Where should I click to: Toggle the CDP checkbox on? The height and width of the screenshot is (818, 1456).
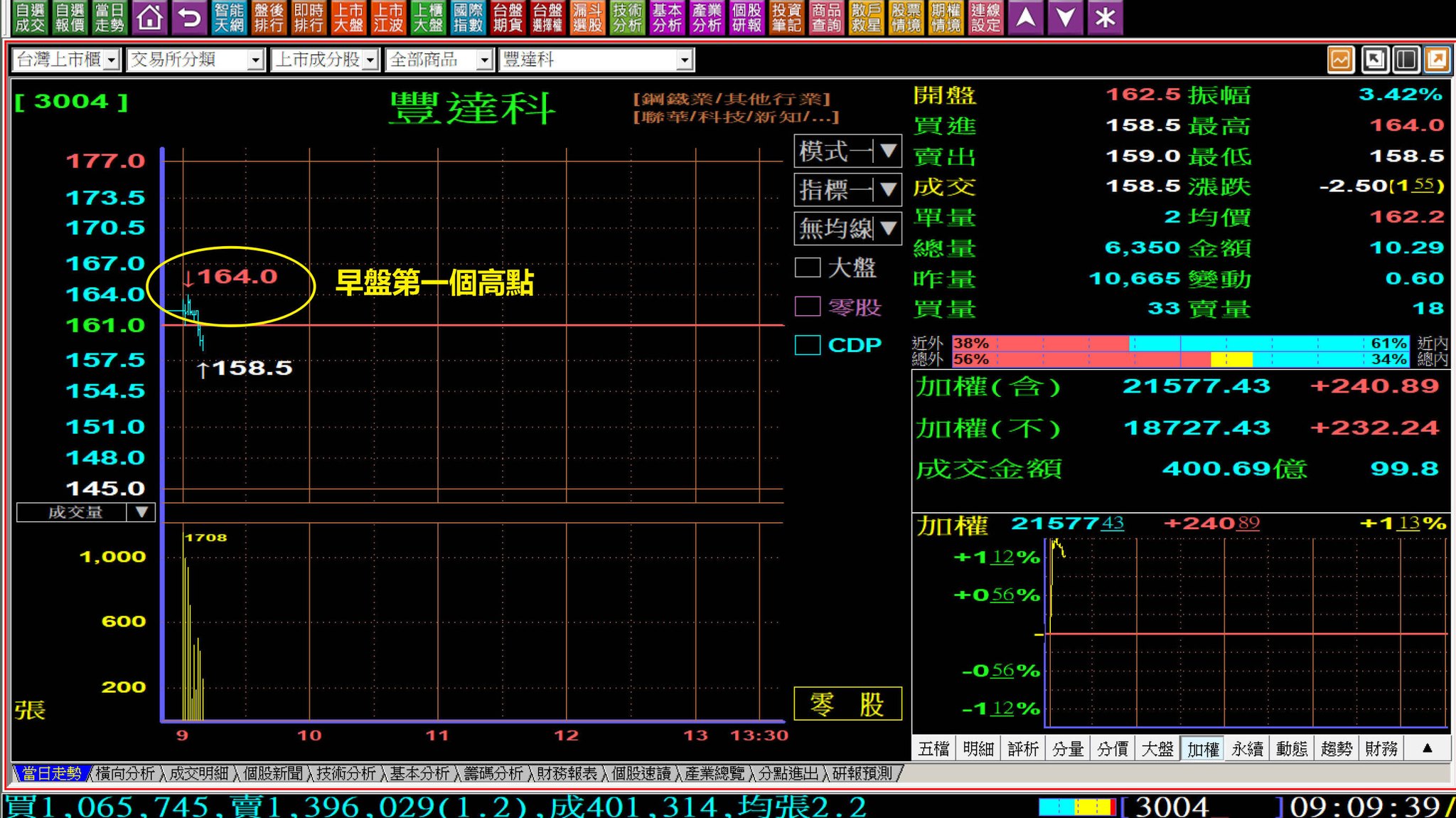pos(807,345)
